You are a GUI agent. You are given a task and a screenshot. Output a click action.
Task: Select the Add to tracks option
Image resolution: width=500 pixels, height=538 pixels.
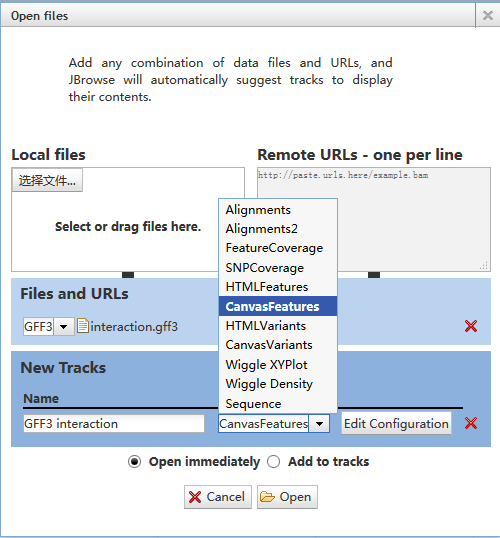pyautogui.click(x=274, y=461)
